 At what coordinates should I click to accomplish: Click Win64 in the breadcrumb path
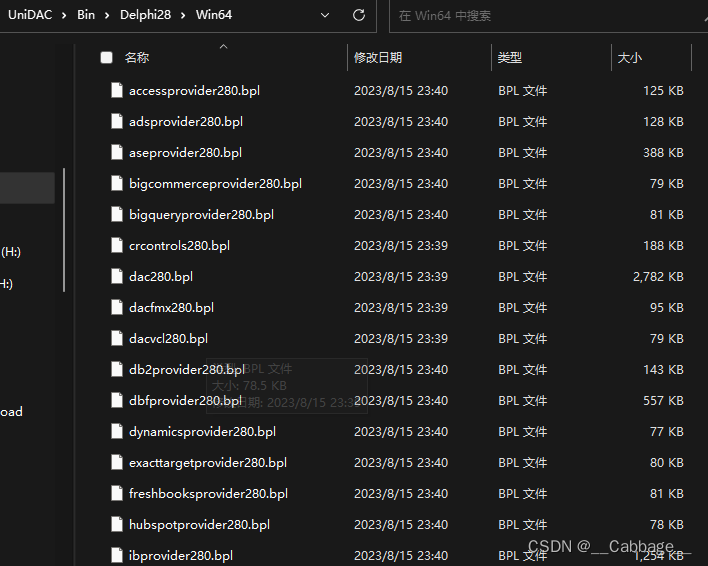(x=214, y=15)
